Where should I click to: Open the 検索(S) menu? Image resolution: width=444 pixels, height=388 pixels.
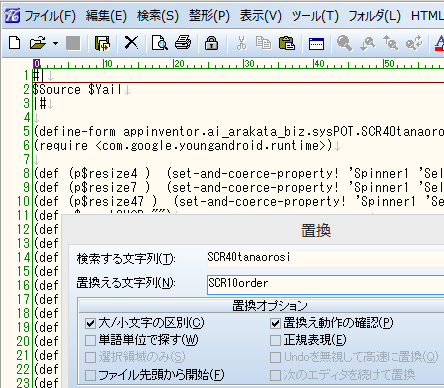point(158,16)
